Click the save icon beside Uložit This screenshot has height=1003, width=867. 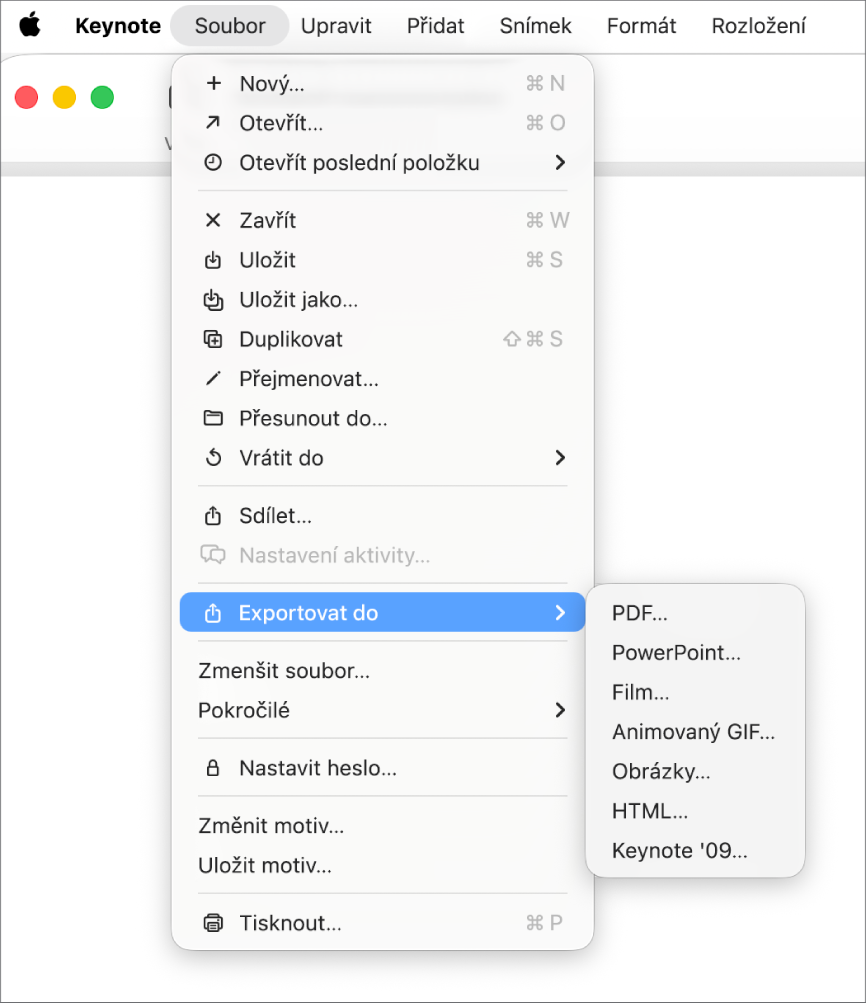coord(213,260)
